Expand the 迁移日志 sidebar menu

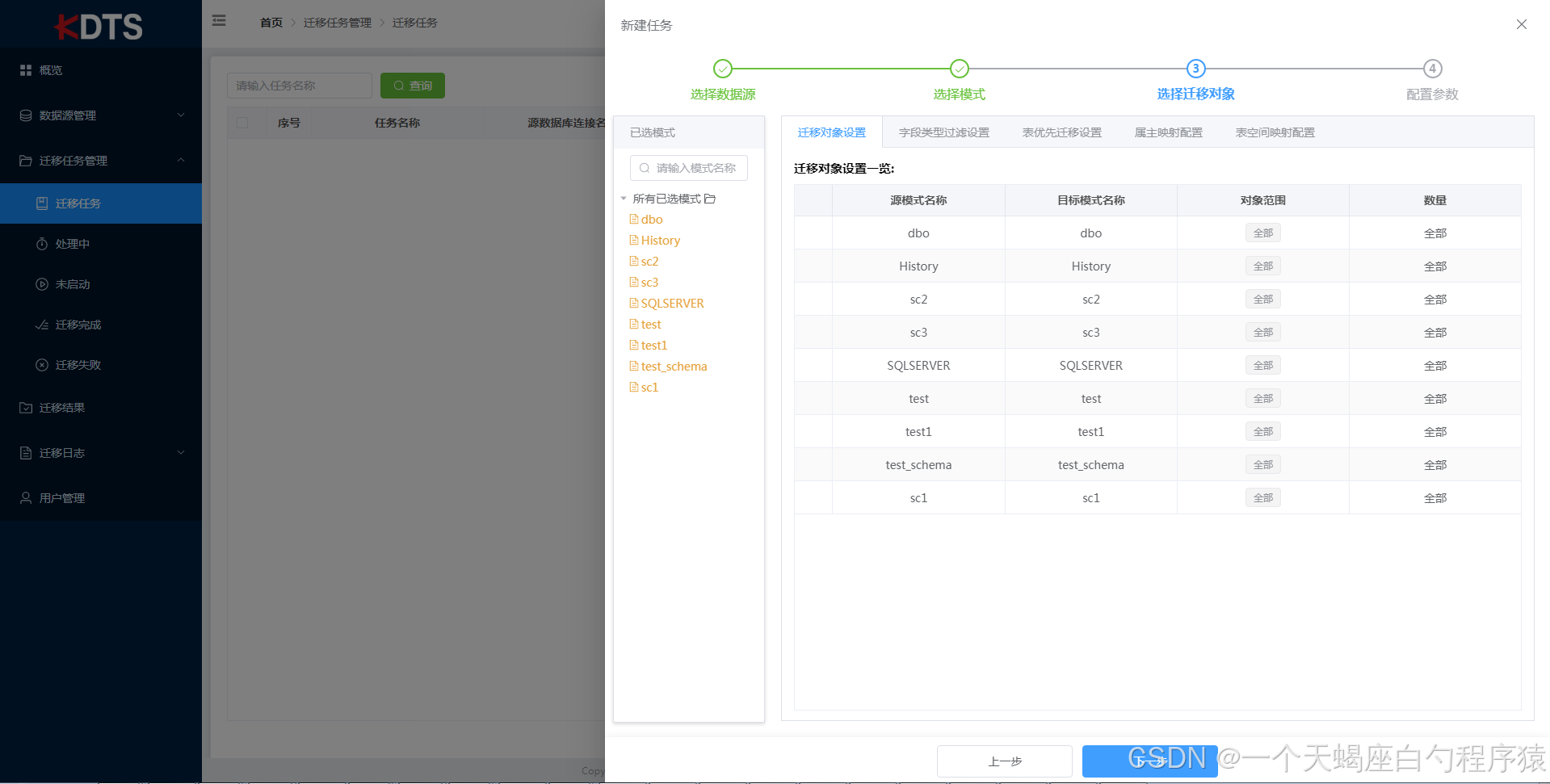pos(61,453)
